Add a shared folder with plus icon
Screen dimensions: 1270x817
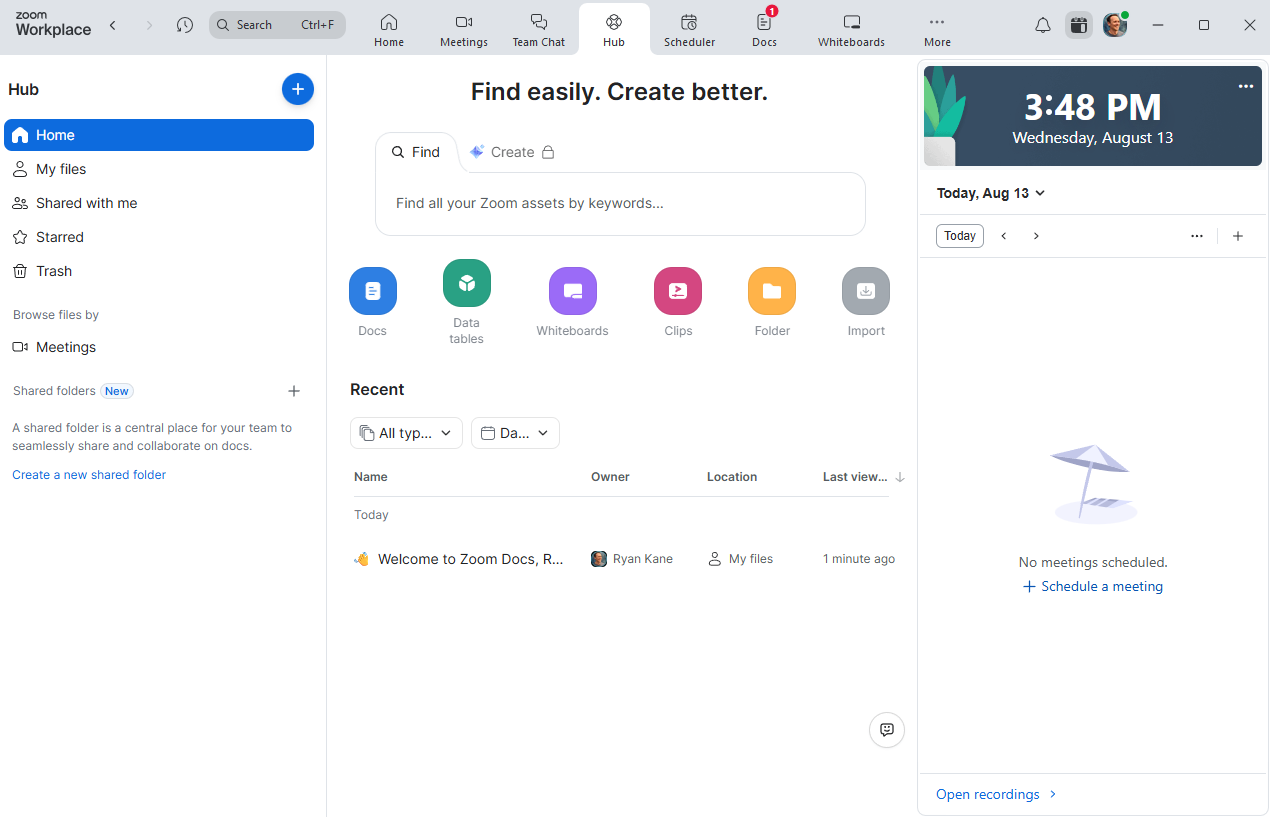click(294, 391)
